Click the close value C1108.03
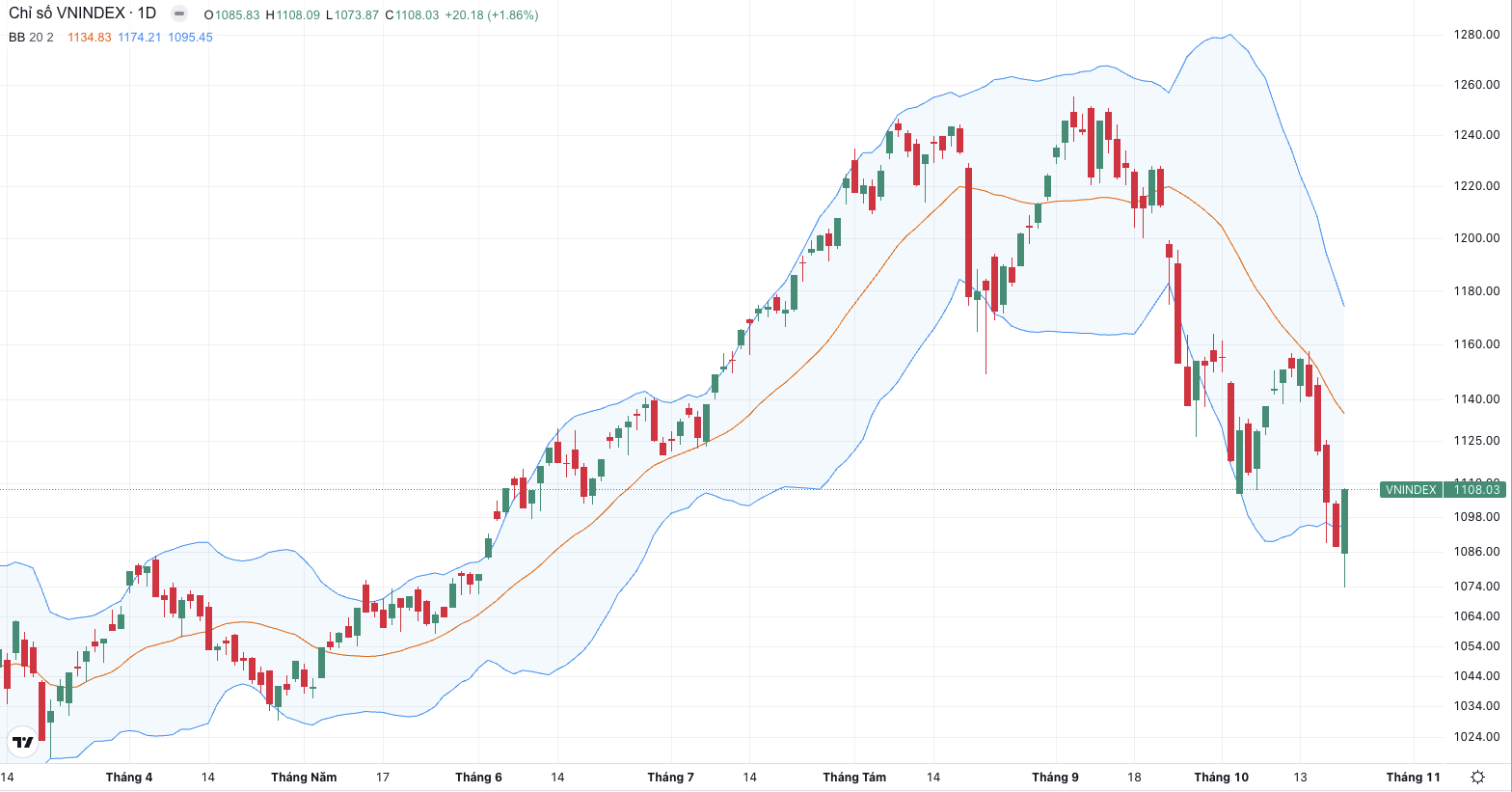Viewport: 1512px width, 792px height. tap(412, 15)
